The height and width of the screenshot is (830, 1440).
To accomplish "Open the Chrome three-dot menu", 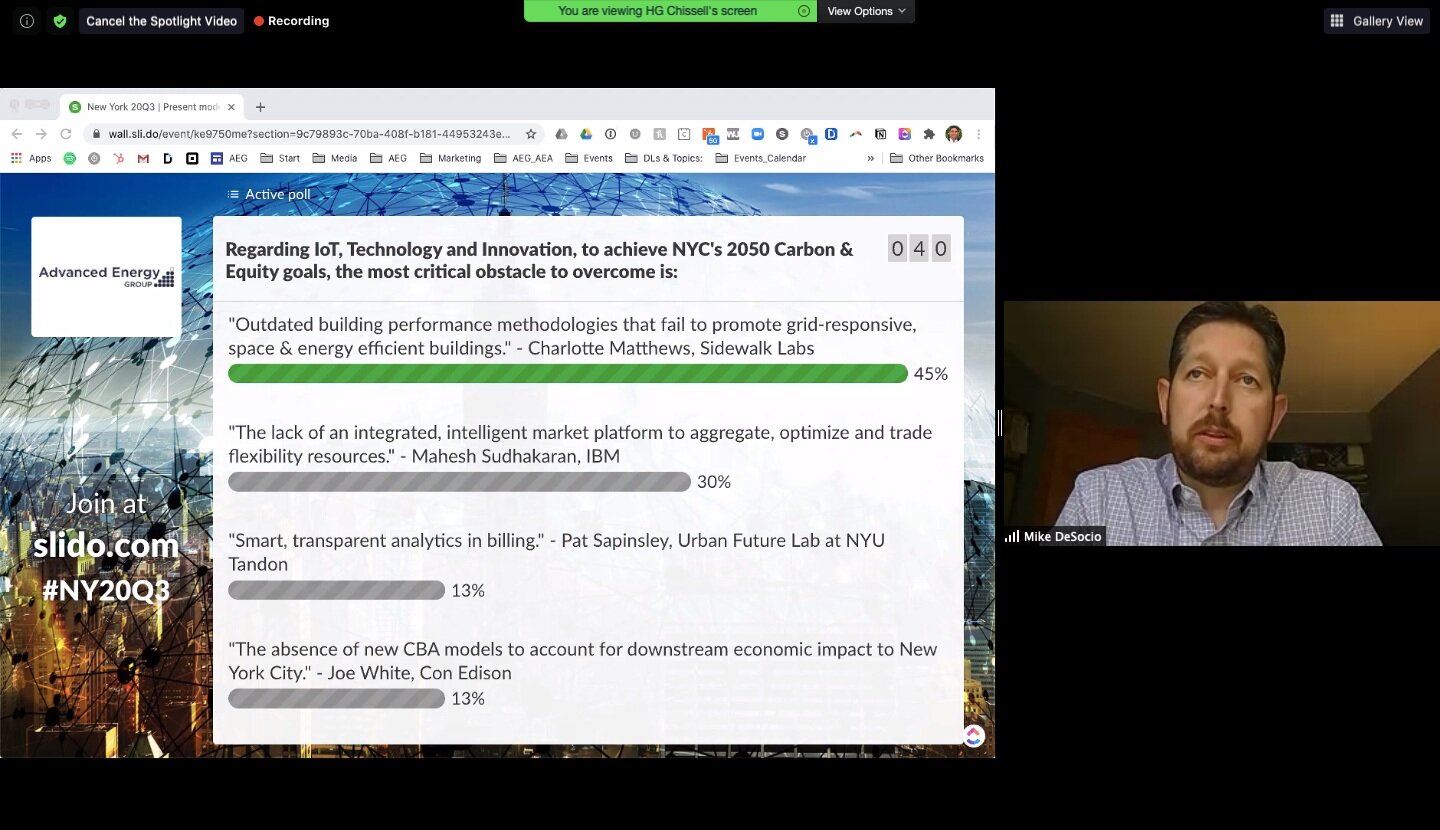I will pyautogui.click(x=979, y=134).
